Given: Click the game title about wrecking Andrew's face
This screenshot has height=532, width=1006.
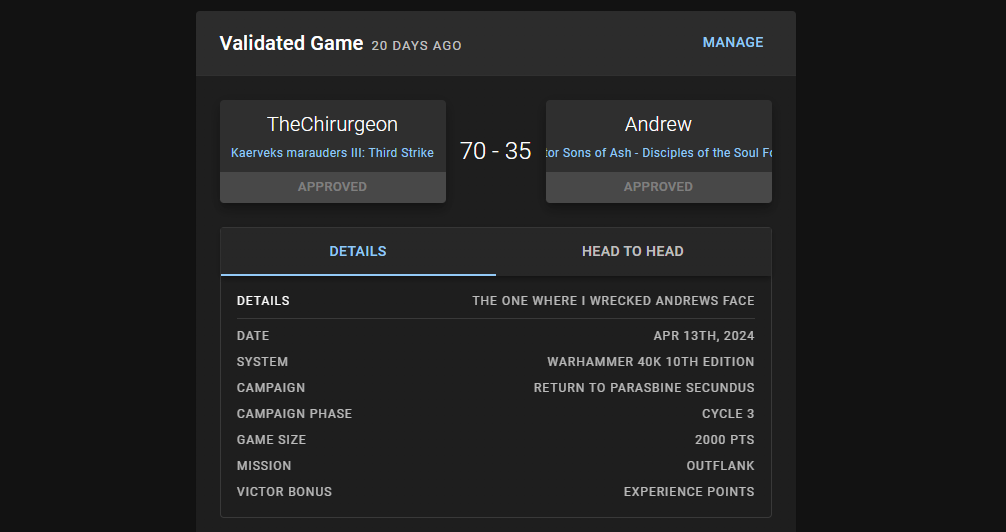Looking at the screenshot, I should tap(613, 301).
